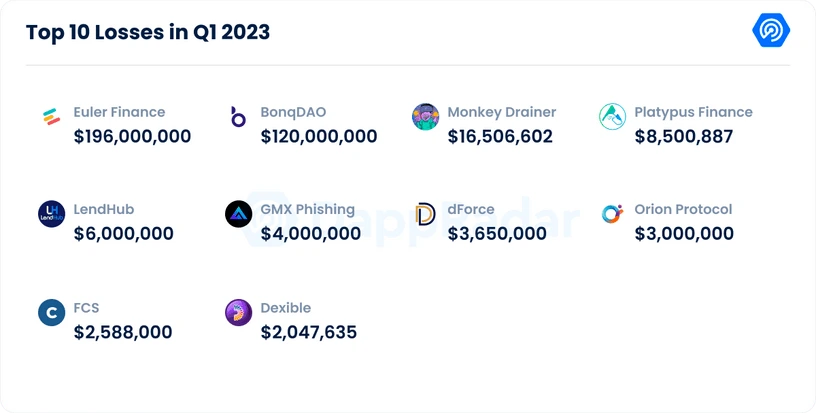Click the LendHub circular logo icon
The height and width of the screenshot is (413, 816).
pyautogui.click(x=52, y=214)
